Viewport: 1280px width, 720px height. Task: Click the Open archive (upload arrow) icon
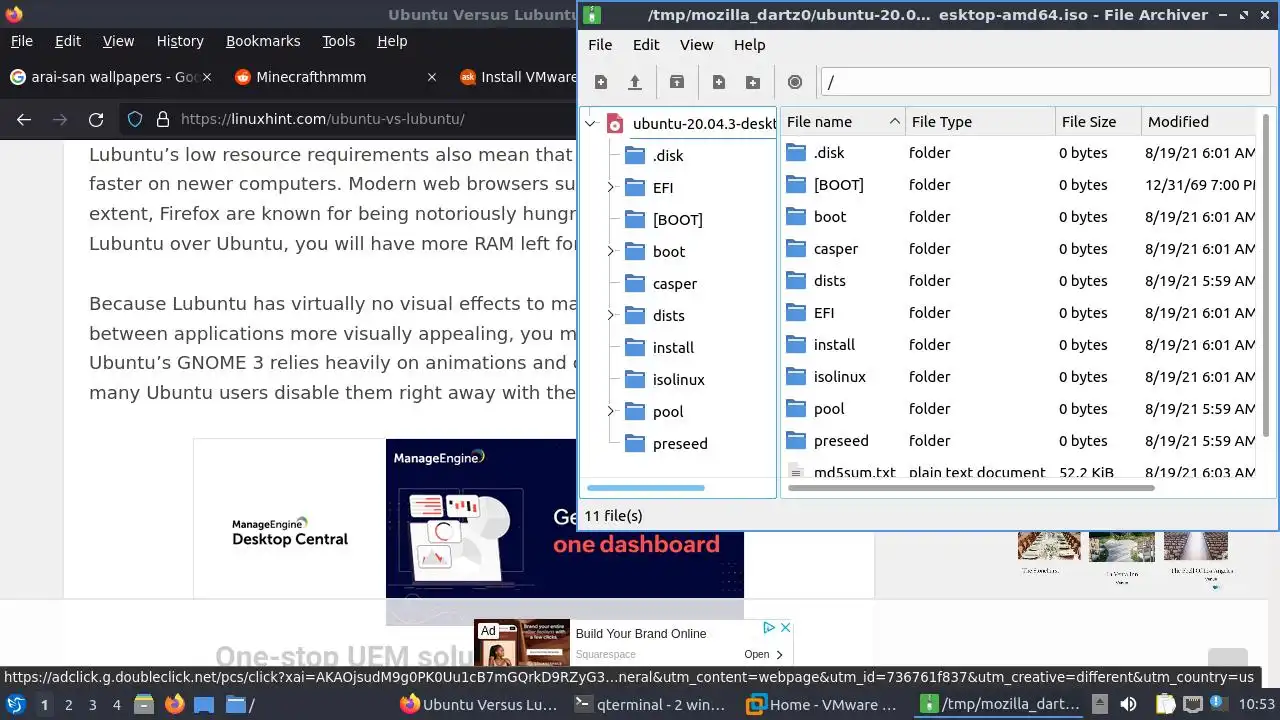point(634,82)
